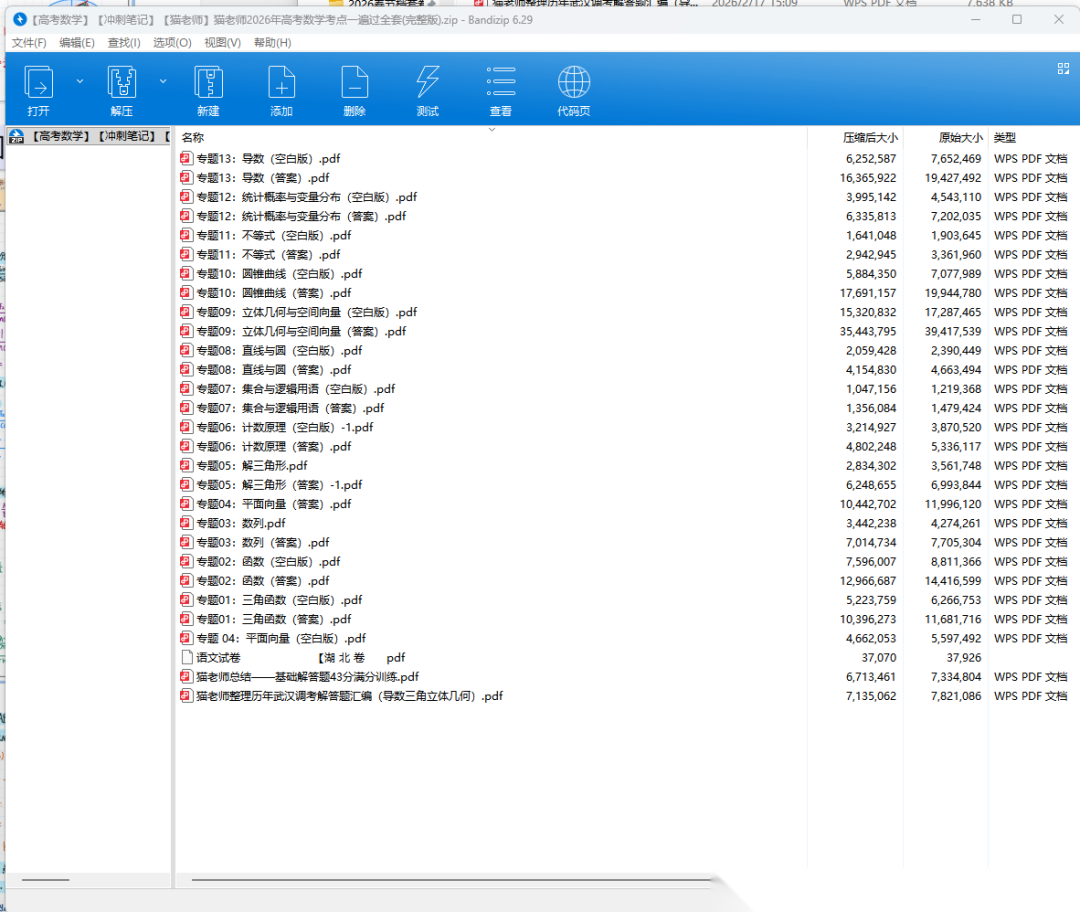The height and width of the screenshot is (912, 1080).
Task: Click the 删除 (Delete) toolbar icon
Action: click(354, 82)
